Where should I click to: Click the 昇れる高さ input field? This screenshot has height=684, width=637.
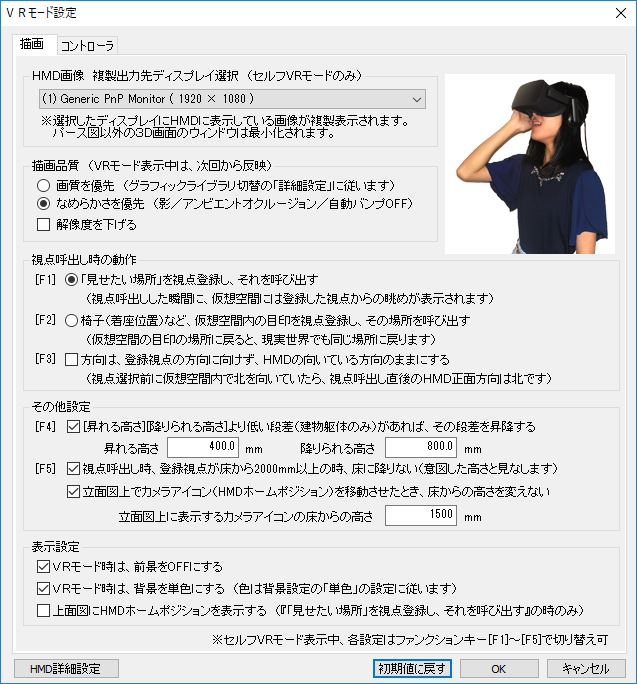point(203,447)
